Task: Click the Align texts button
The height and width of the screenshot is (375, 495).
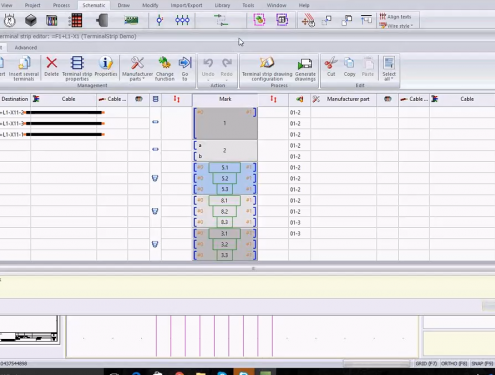Action: [x=396, y=16]
